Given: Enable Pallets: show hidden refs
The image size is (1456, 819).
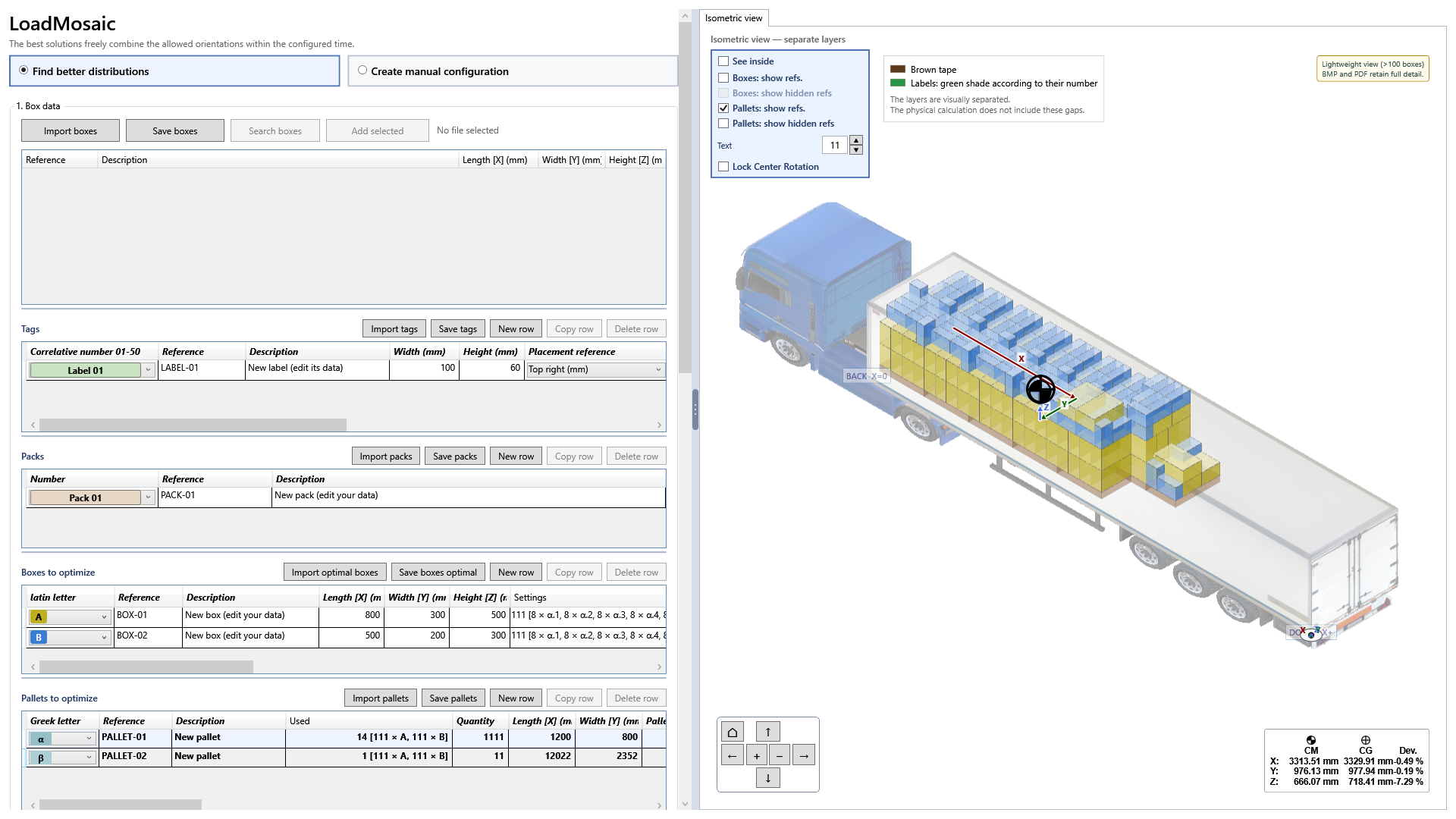Looking at the screenshot, I should (723, 124).
